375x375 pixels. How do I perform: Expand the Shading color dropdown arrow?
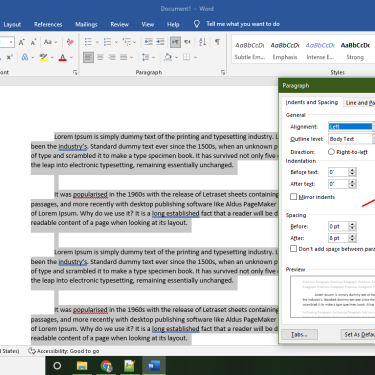tap(176, 58)
